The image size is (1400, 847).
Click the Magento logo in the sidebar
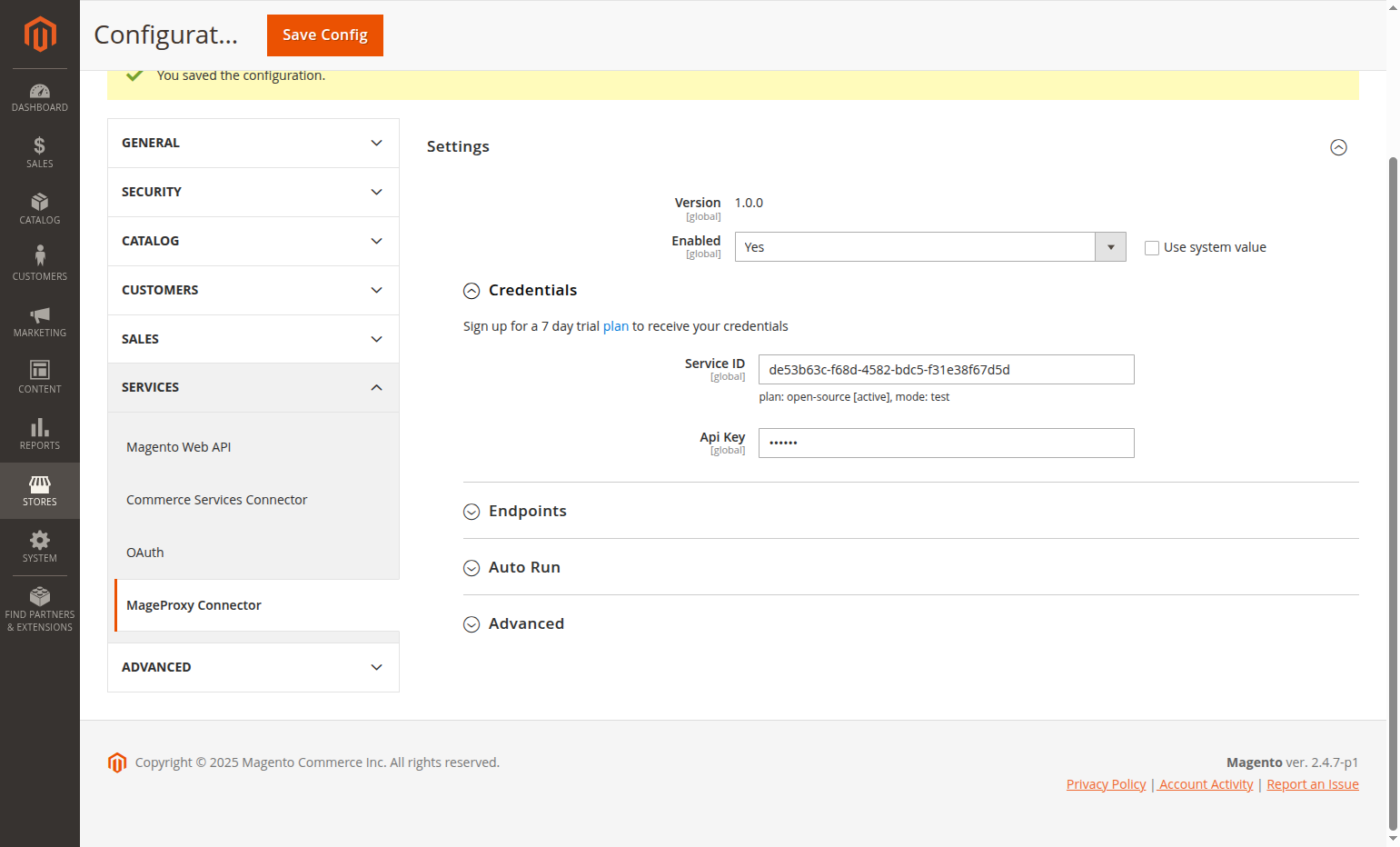[40, 35]
